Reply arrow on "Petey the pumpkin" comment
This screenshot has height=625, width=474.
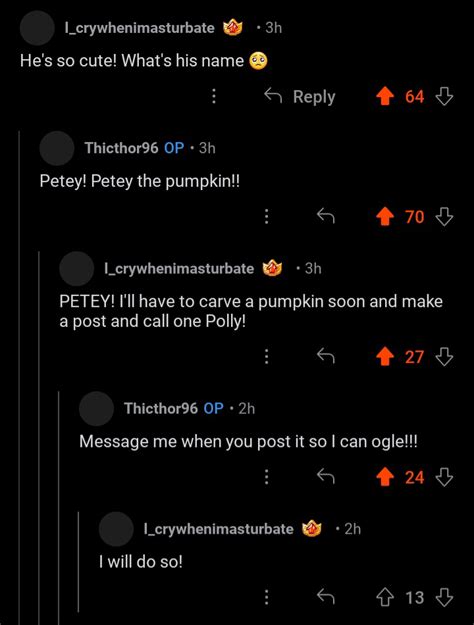click(x=326, y=216)
